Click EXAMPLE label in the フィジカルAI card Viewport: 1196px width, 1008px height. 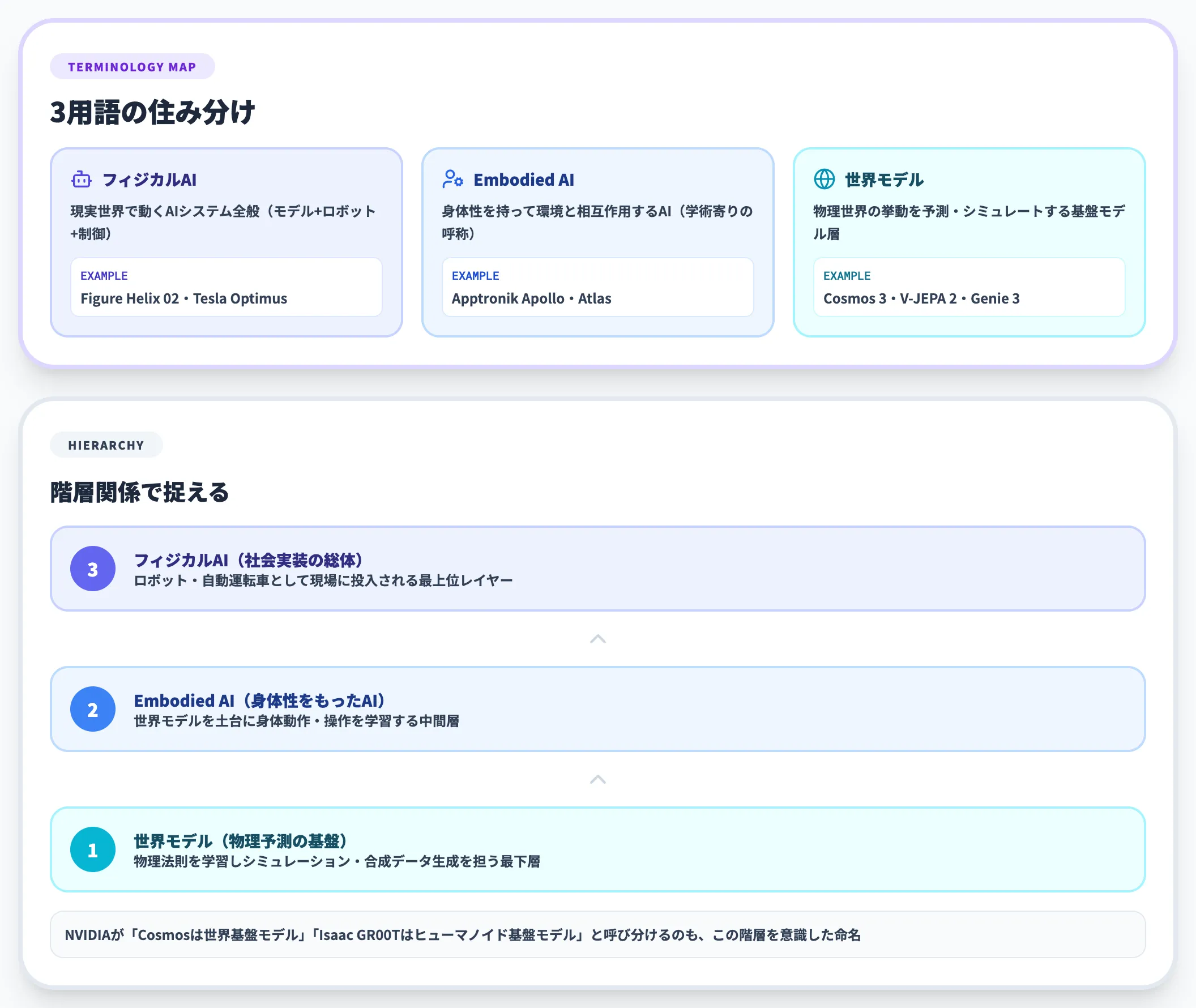click(x=104, y=276)
